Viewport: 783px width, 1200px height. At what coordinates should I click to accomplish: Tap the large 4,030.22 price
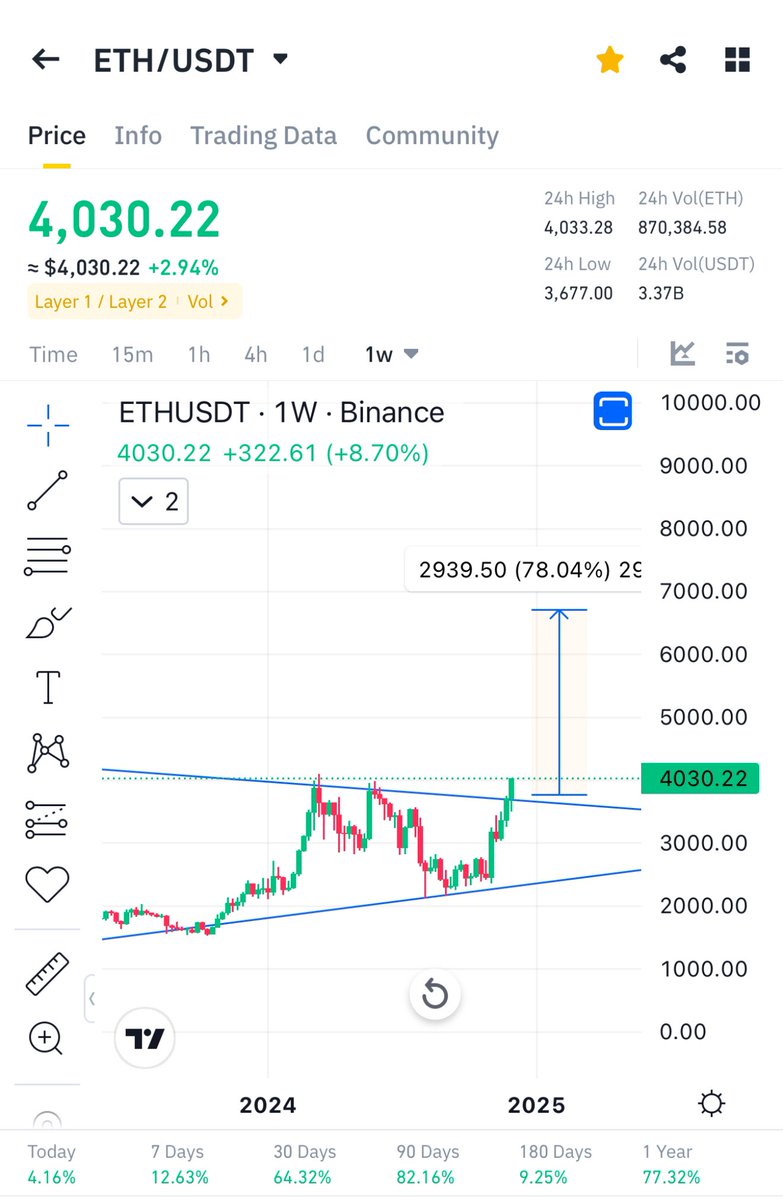pos(124,219)
